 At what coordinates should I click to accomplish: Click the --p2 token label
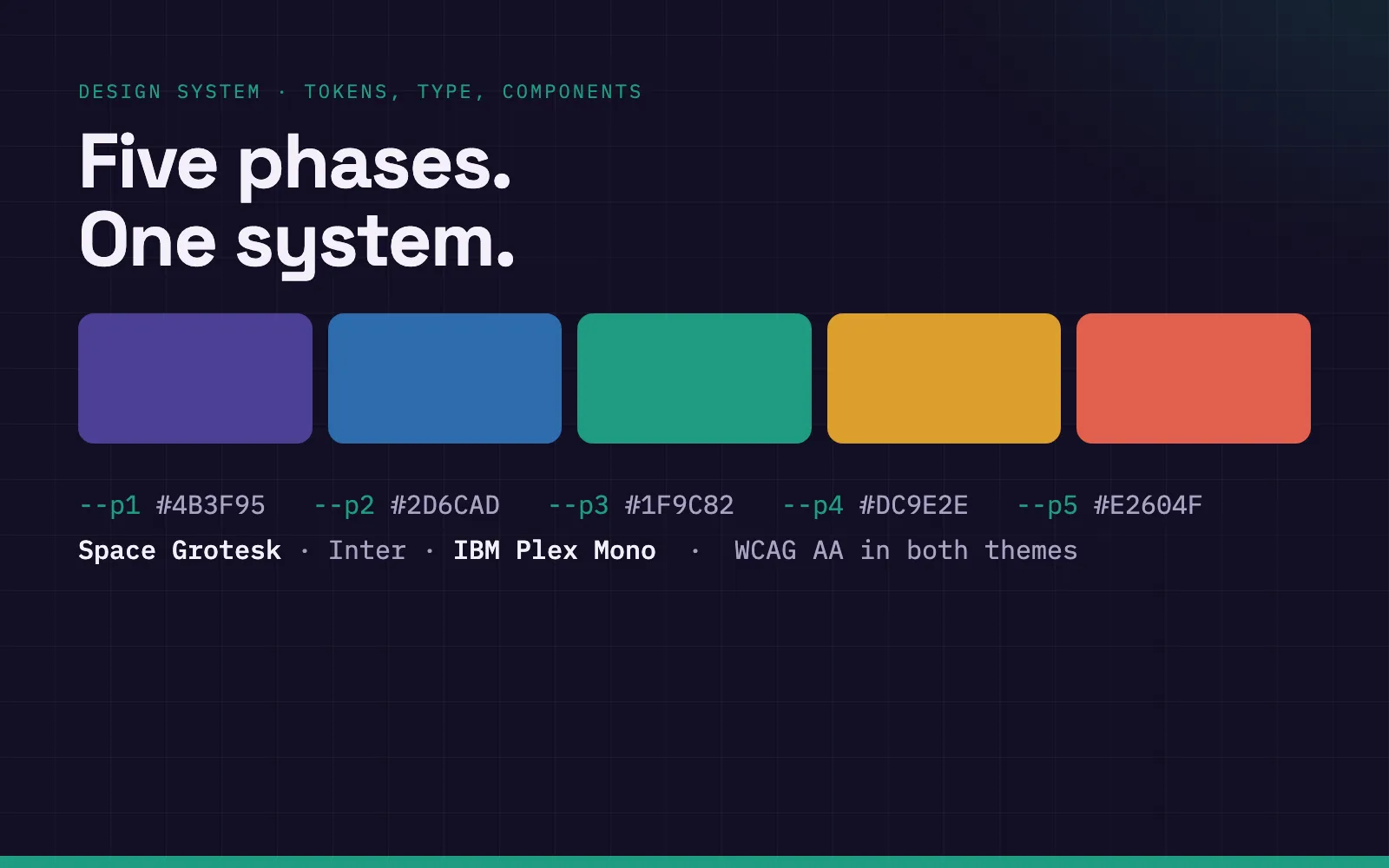point(344,505)
